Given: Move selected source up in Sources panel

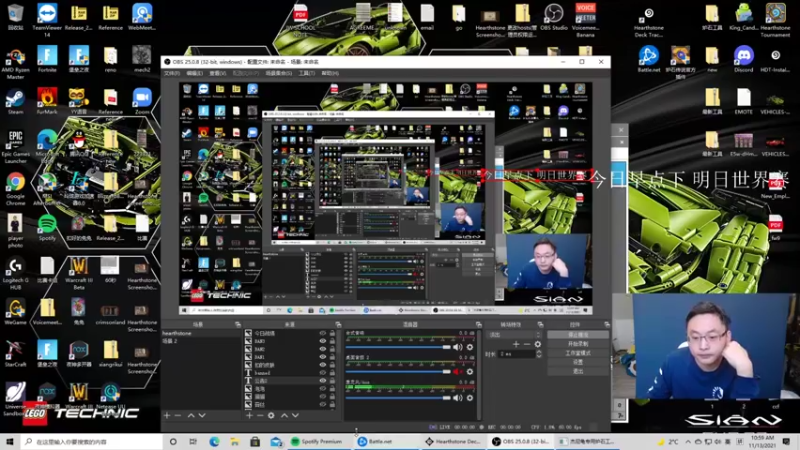Looking at the screenshot, I should point(284,416).
